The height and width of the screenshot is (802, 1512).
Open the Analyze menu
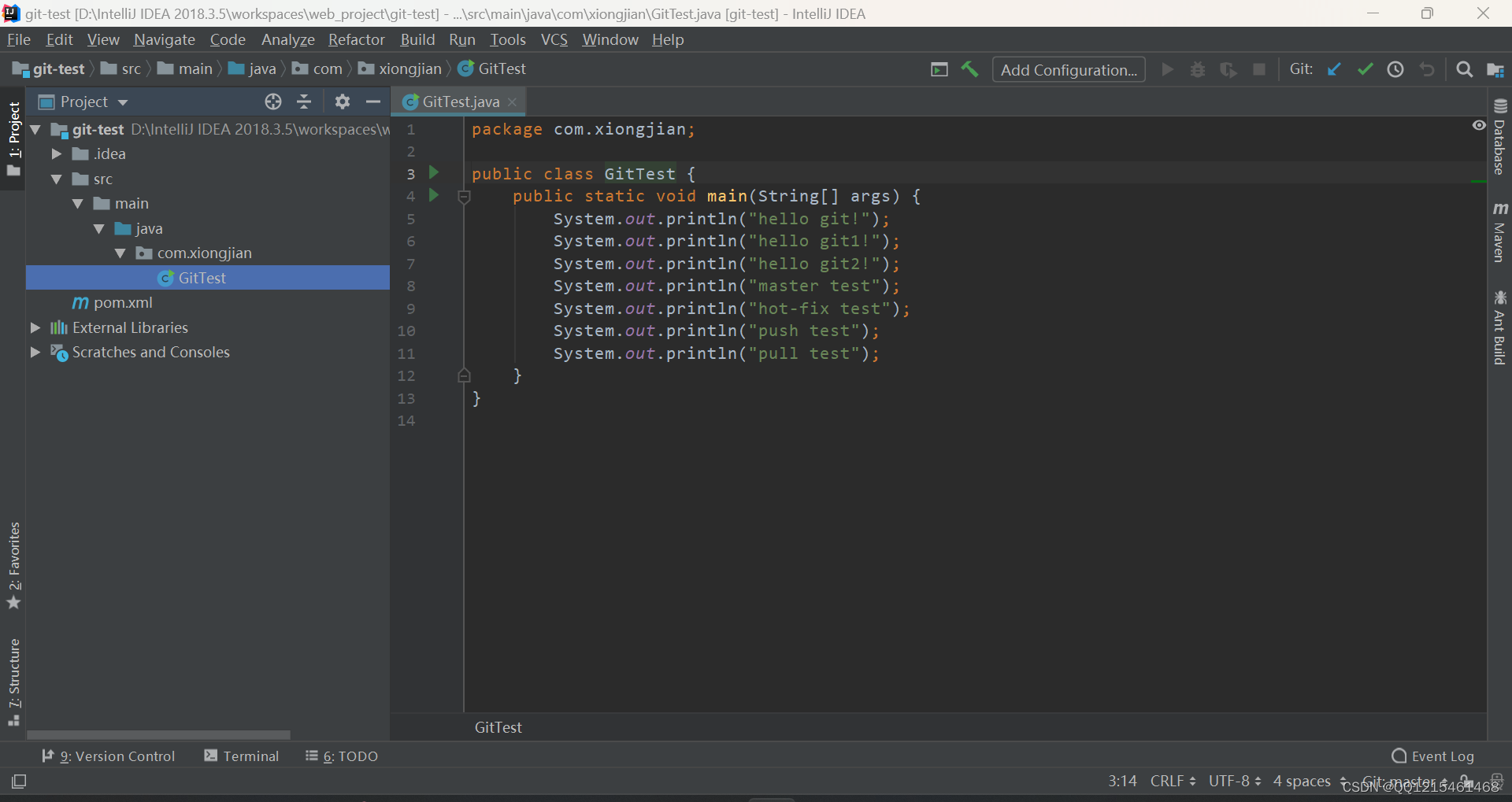[288, 39]
